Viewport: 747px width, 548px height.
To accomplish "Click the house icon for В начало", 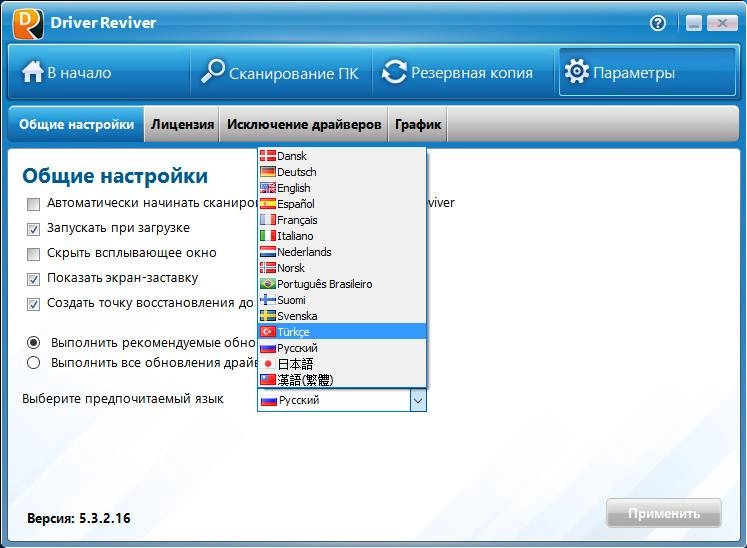I will [32, 72].
